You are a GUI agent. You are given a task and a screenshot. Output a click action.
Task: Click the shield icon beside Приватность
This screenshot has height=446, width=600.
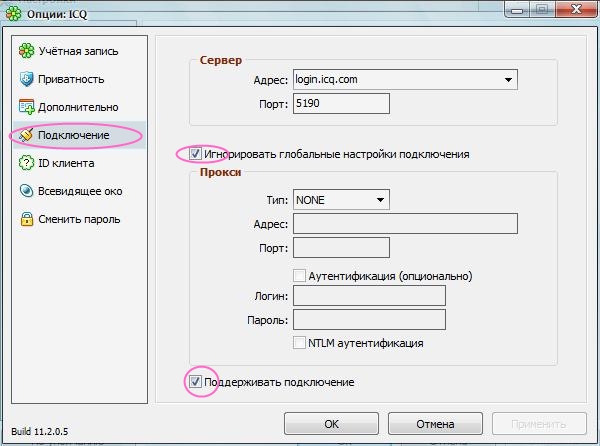26,79
